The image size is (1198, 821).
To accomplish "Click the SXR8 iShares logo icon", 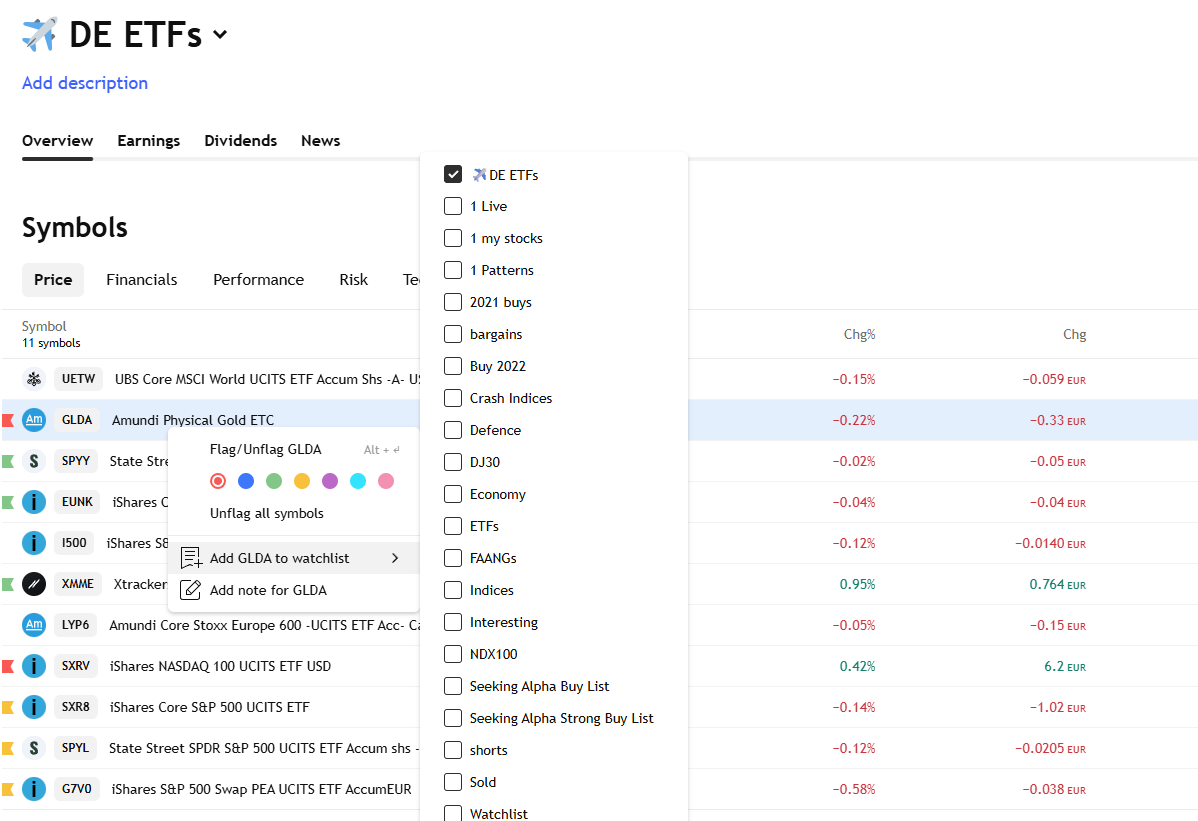I will pyautogui.click(x=34, y=707).
